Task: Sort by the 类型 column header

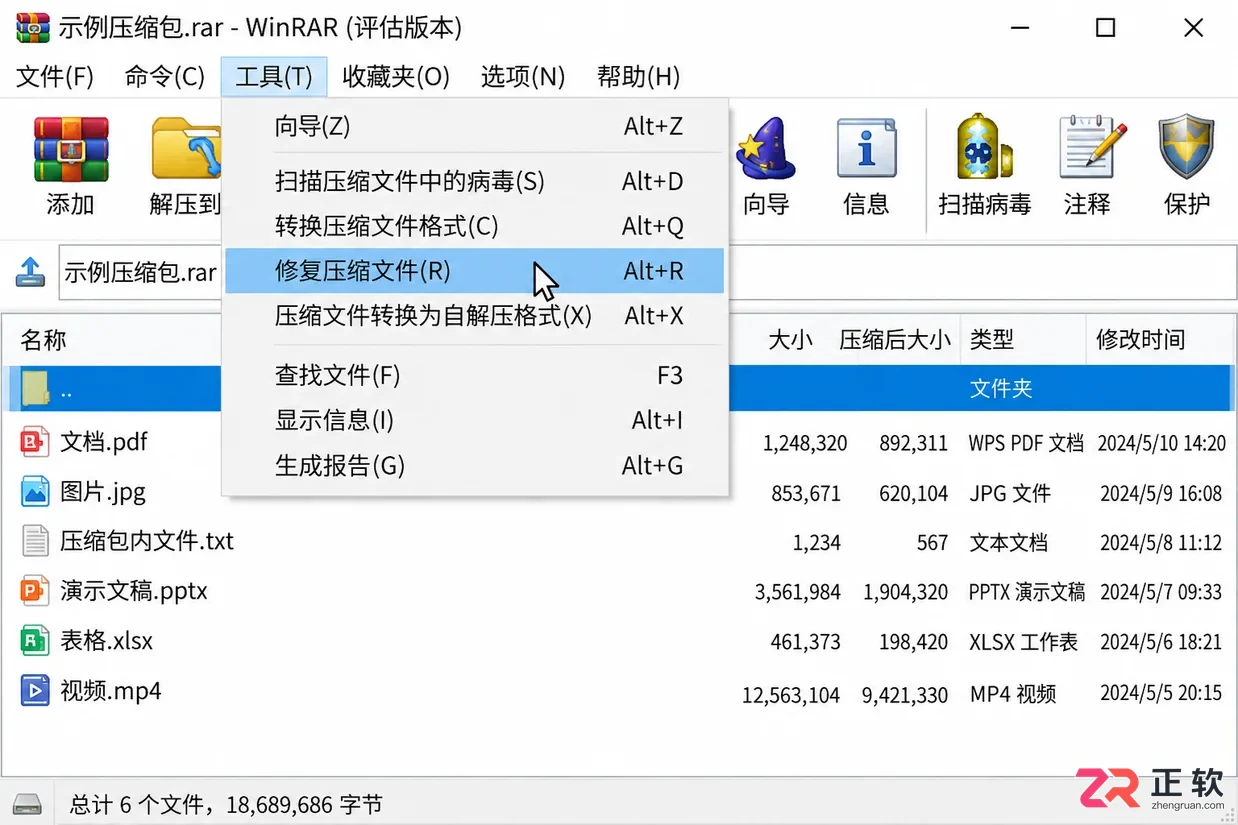Action: pyautogui.click(x=992, y=340)
